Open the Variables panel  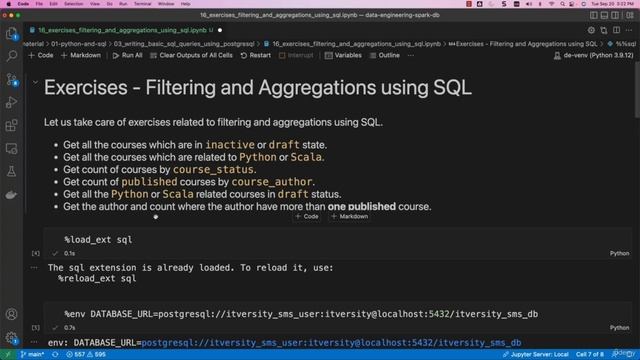pos(343,56)
